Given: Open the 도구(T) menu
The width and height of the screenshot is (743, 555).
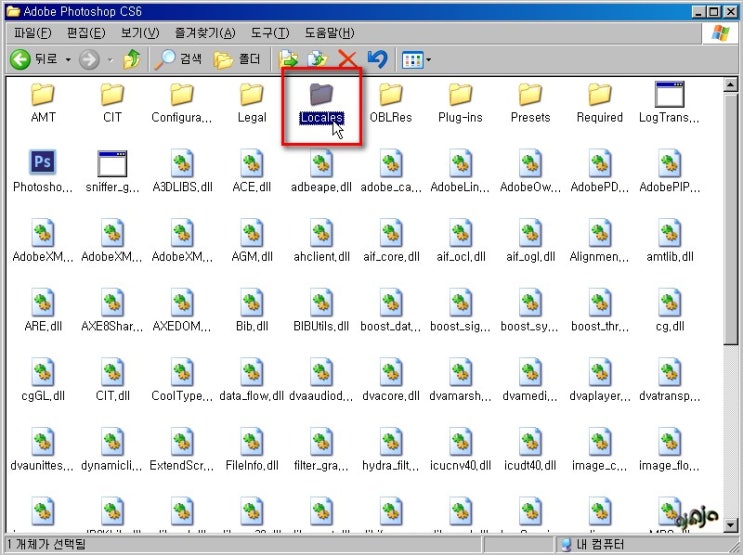Looking at the screenshot, I should (x=270, y=33).
